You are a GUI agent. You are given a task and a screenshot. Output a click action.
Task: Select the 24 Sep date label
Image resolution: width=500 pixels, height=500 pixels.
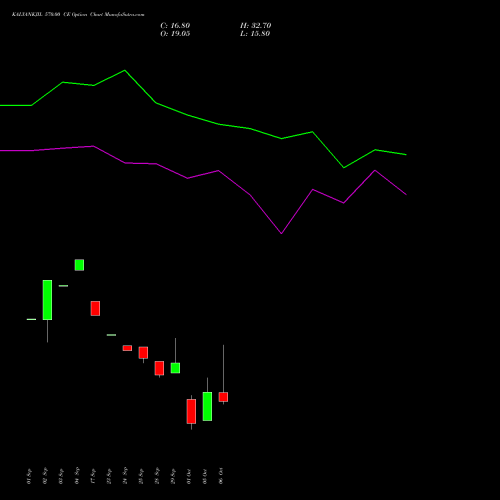(x=125, y=476)
